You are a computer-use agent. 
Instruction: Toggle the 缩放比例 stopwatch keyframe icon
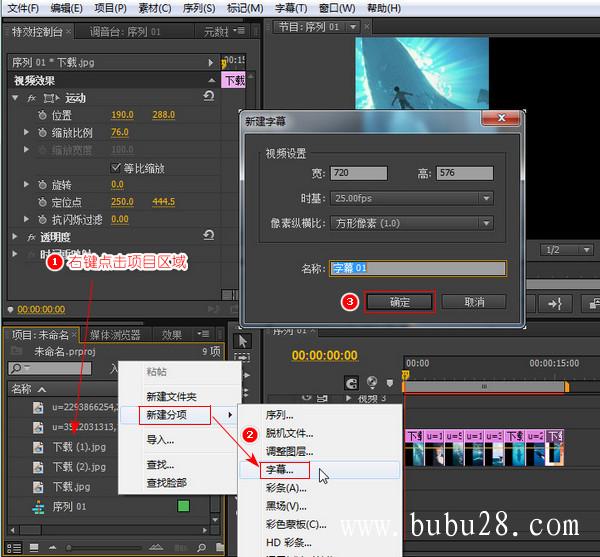(x=42, y=132)
